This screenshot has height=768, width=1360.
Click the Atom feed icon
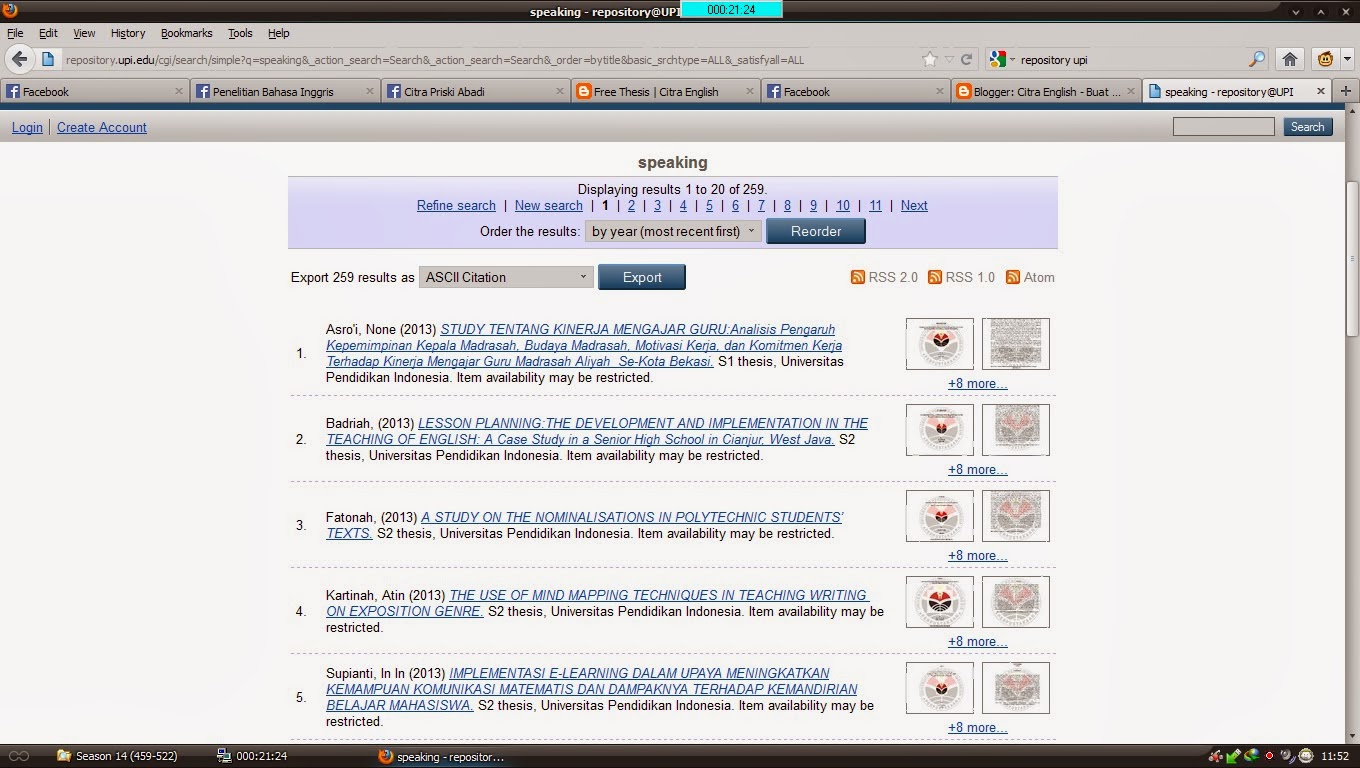(1009, 277)
